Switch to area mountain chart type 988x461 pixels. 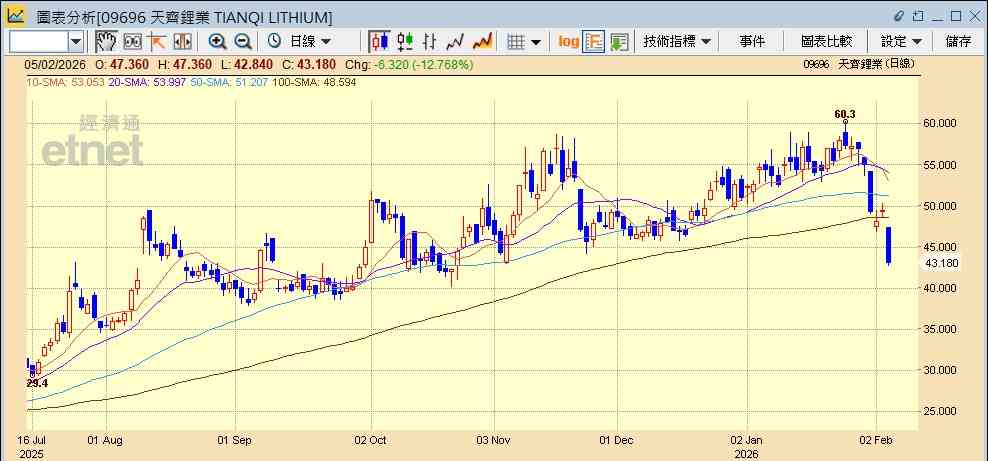[482, 42]
